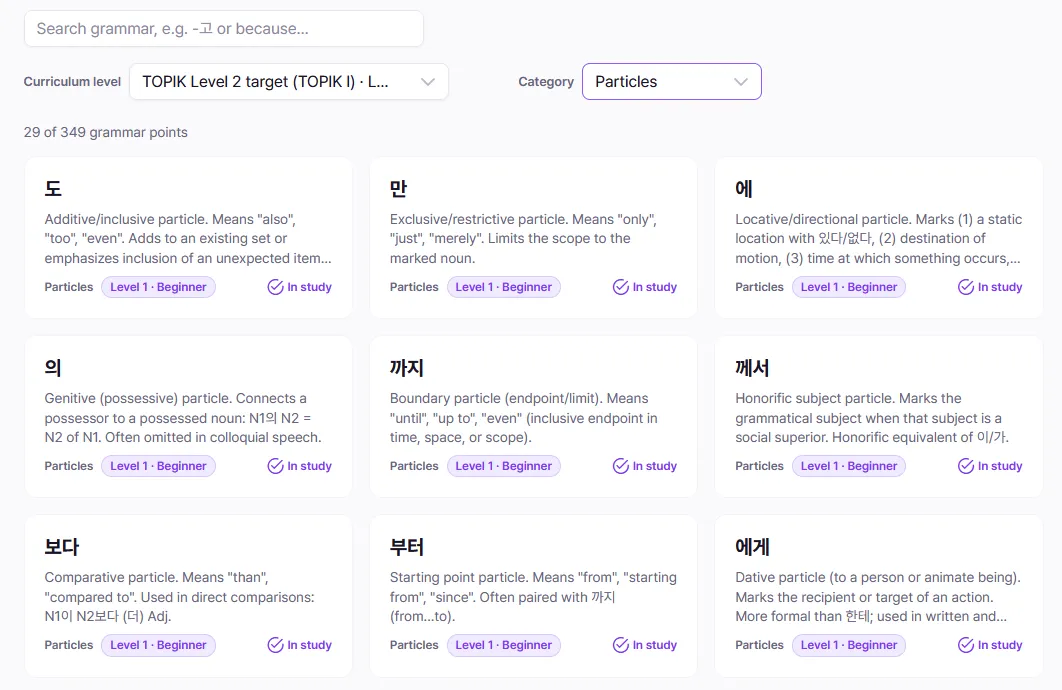The width and height of the screenshot is (1062, 690).
Task: Open the 도 grammar point title
Action: pyautogui.click(x=54, y=189)
